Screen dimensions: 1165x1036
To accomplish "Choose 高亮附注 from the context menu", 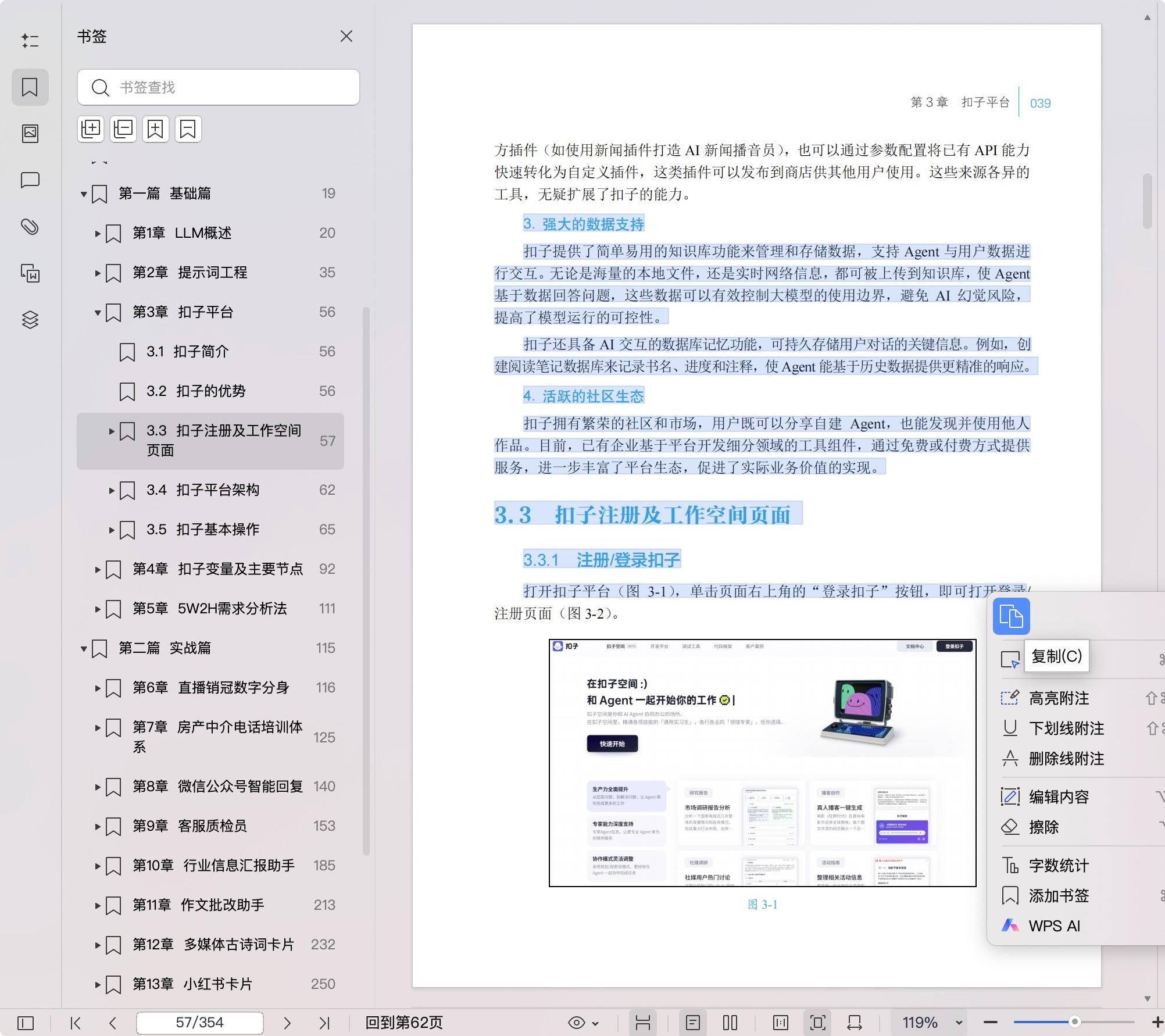I will pyautogui.click(x=1059, y=699).
